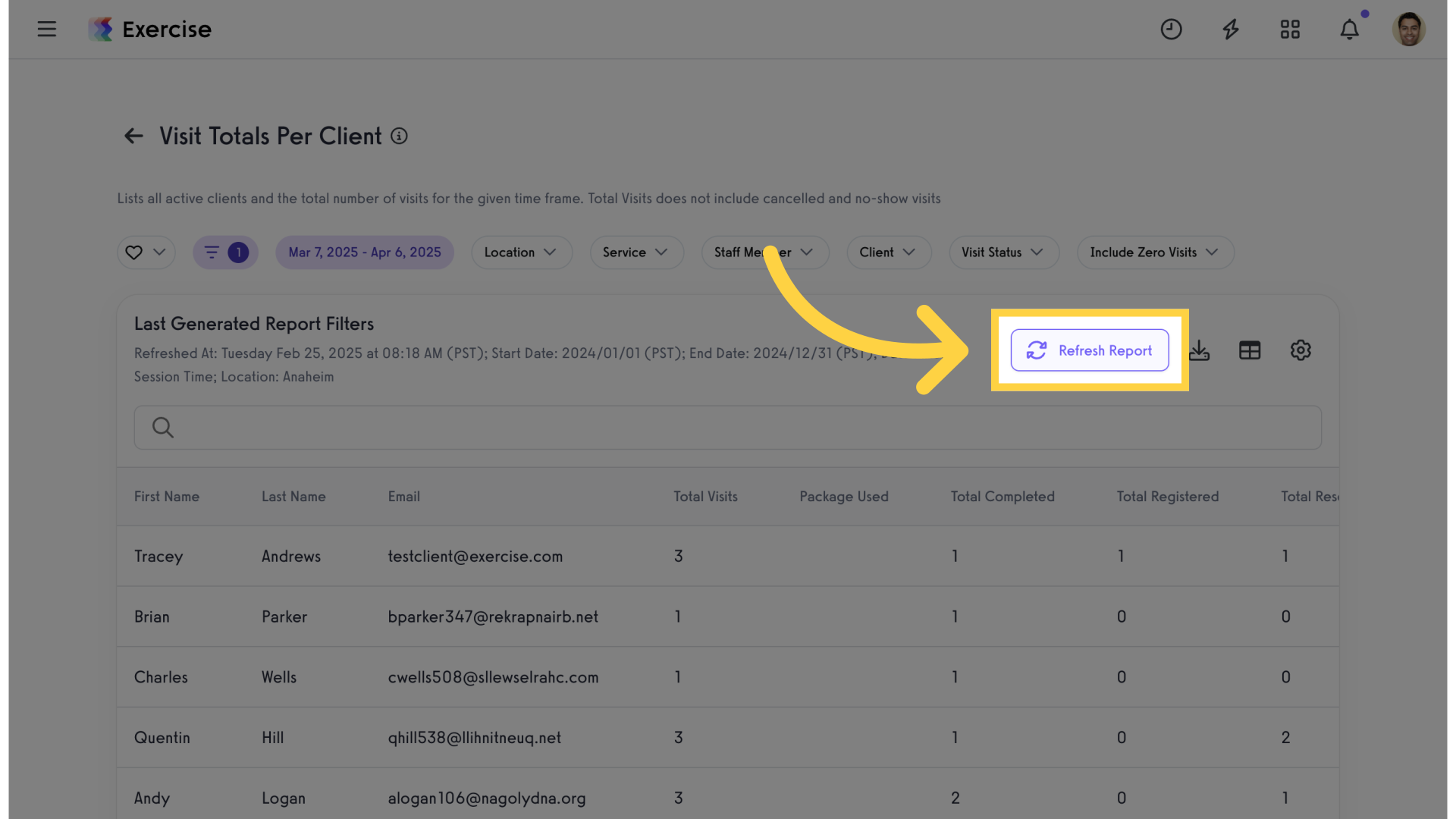Open the Staff Member dropdown

coord(764,252)
